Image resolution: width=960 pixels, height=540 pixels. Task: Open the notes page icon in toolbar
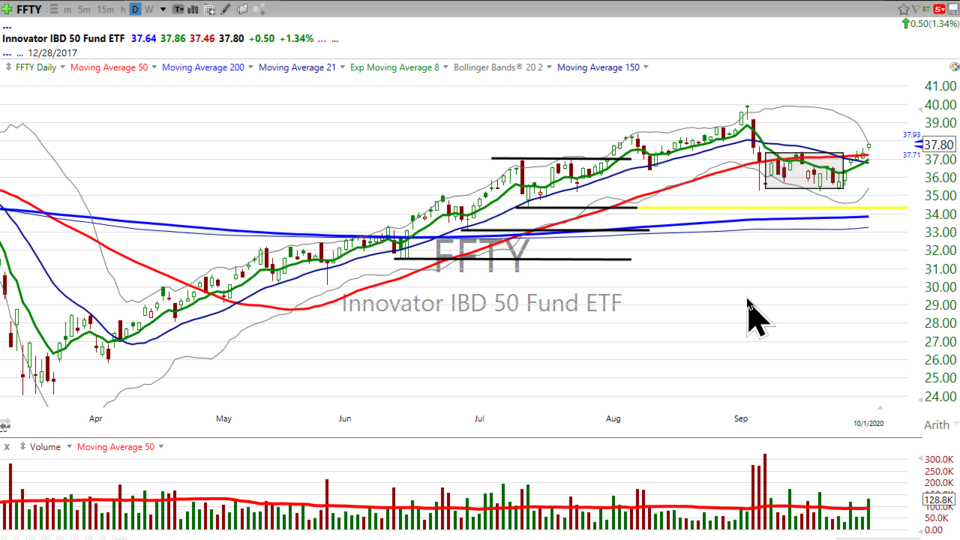(x=242, y=9)
